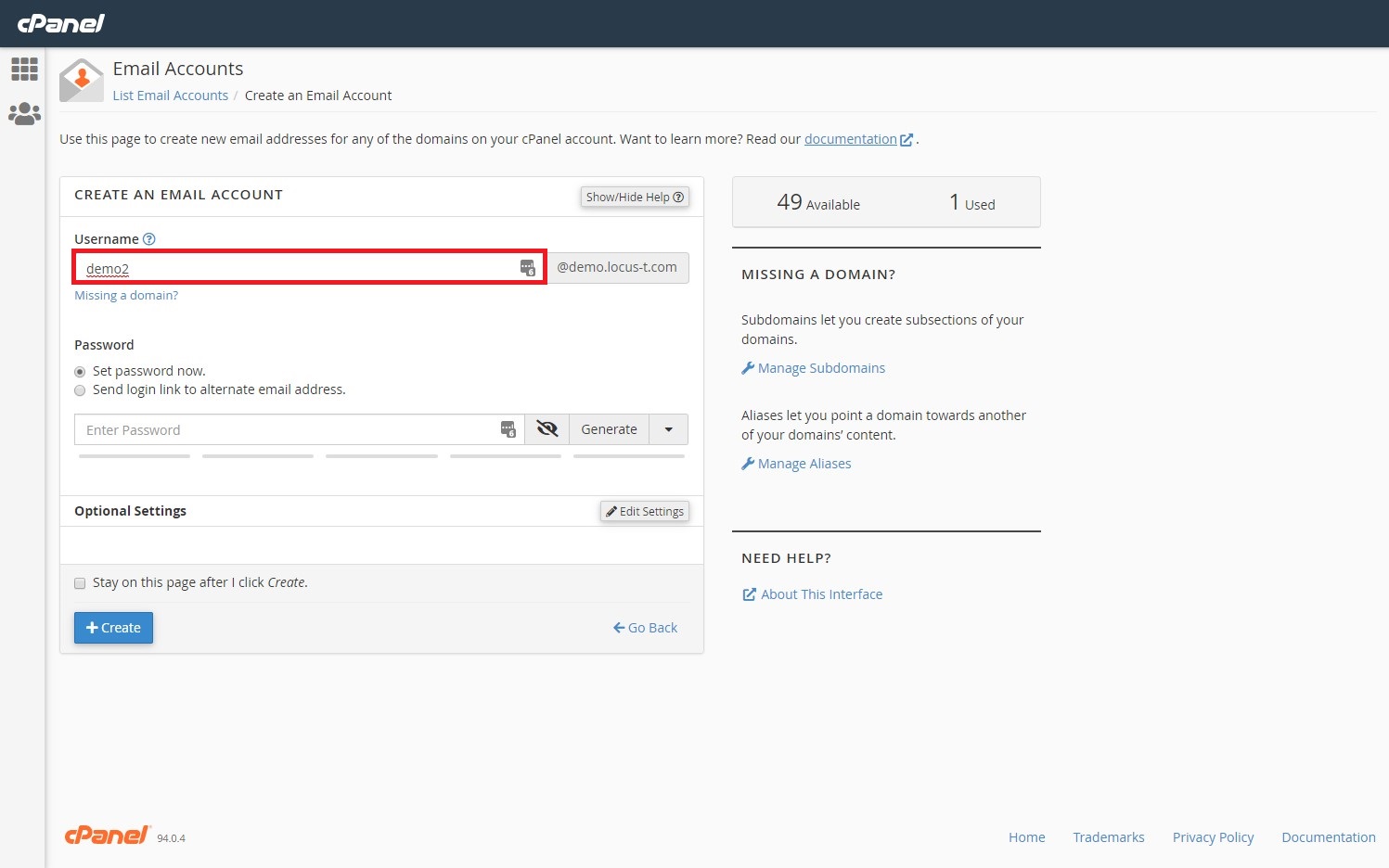This screenshot has width=1389, height=868.
Task: Check 'Stay on this page after I click Create'
Action: click(80, 583)
